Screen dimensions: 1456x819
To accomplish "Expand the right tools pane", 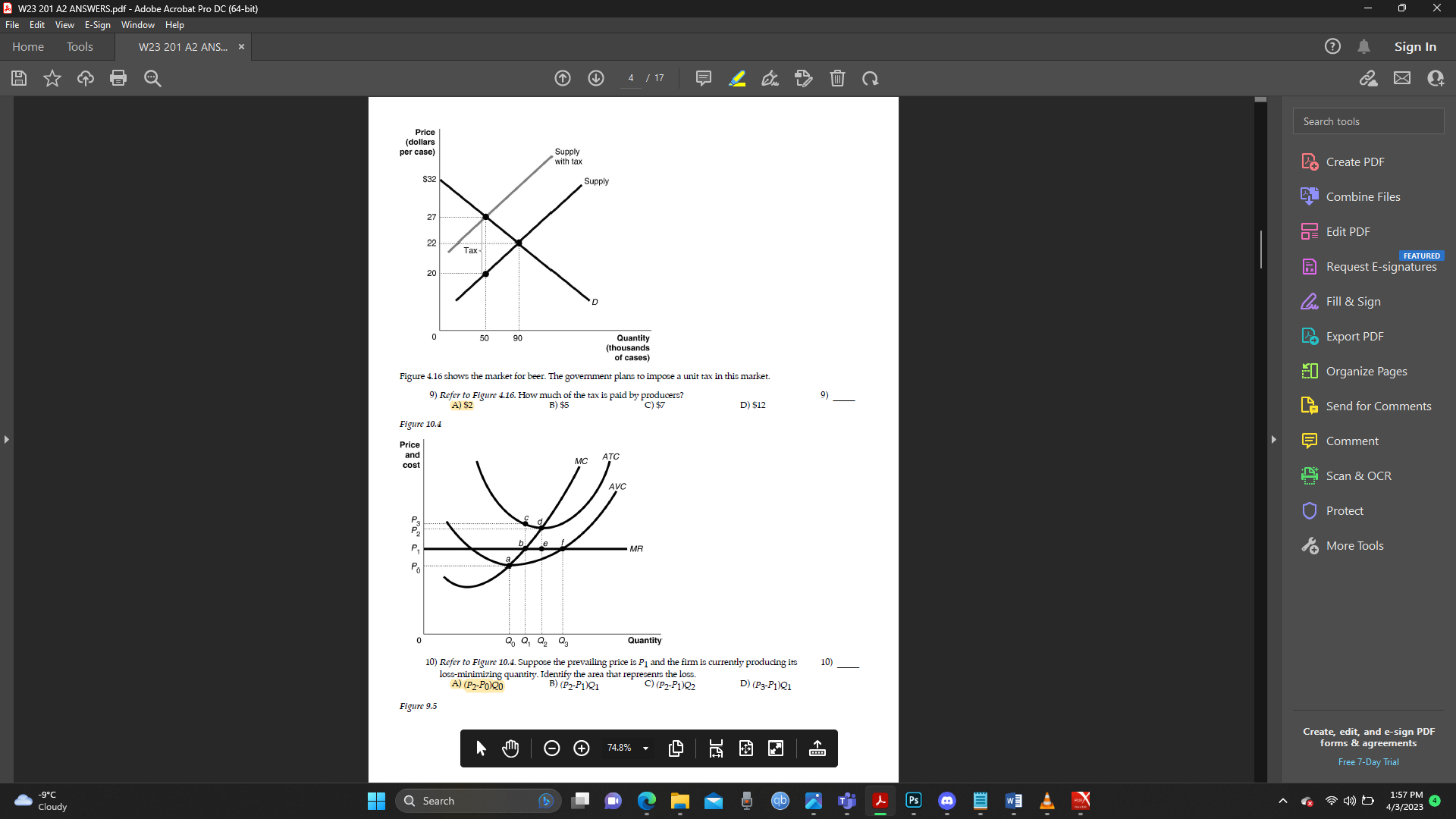I will coord(1273,439).
